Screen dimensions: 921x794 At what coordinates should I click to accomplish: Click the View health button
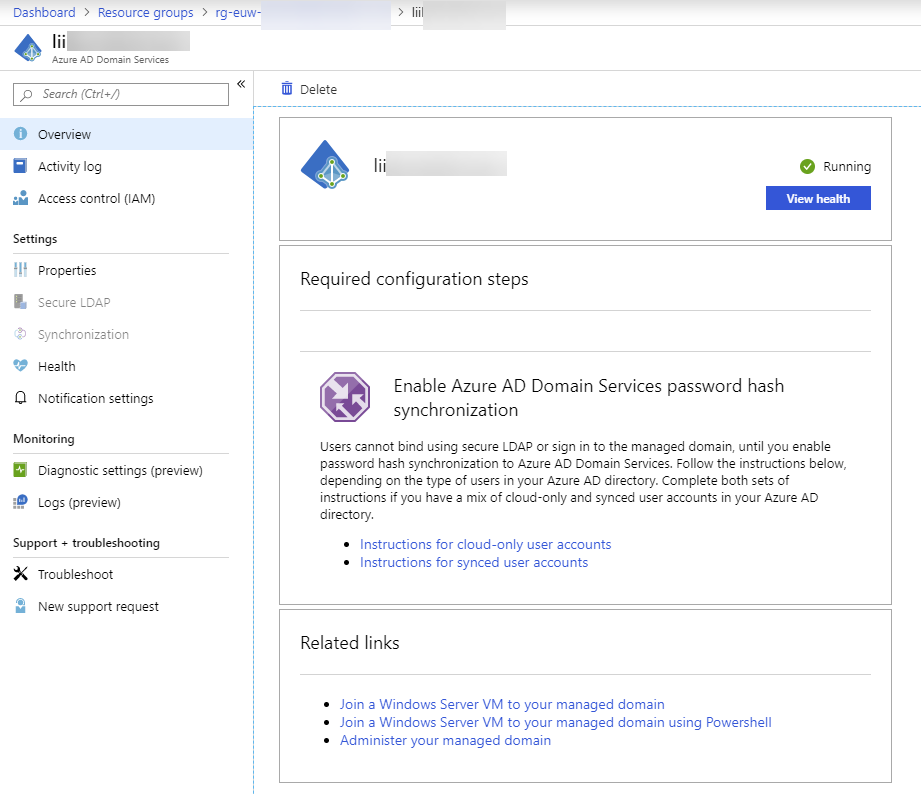click(818, 198)
